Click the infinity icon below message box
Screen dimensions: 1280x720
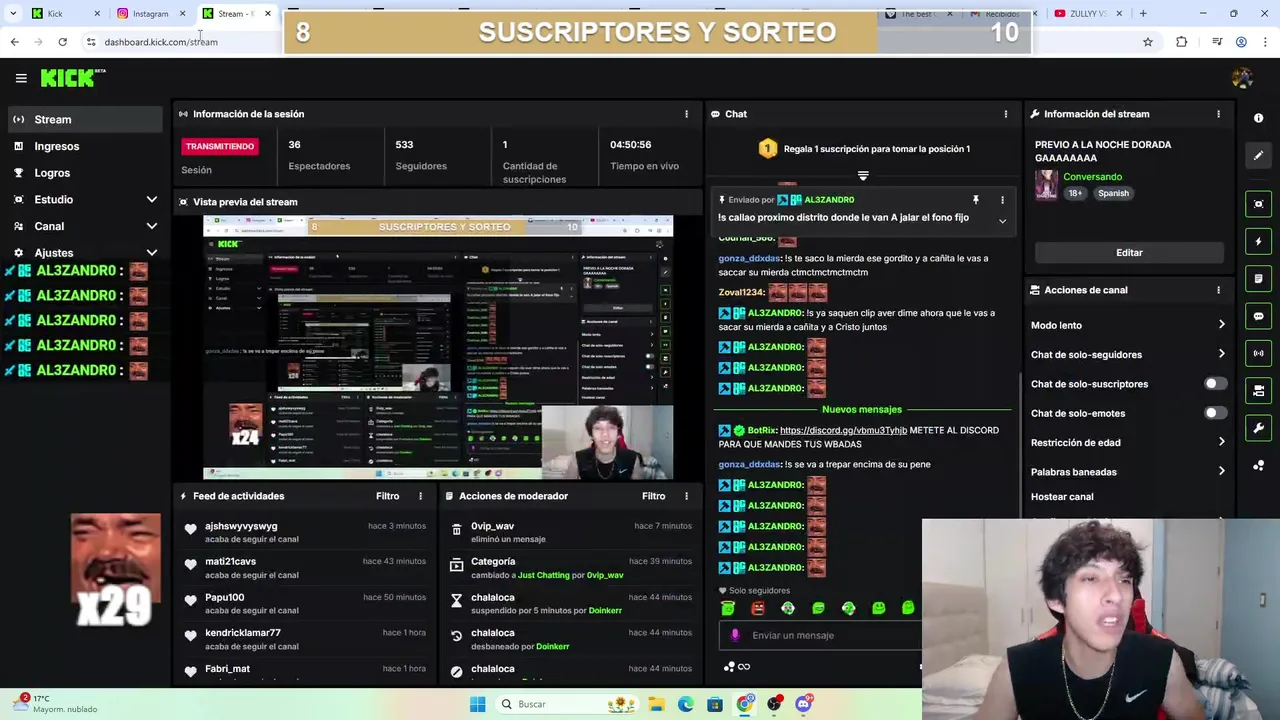[x=744, y=667]
